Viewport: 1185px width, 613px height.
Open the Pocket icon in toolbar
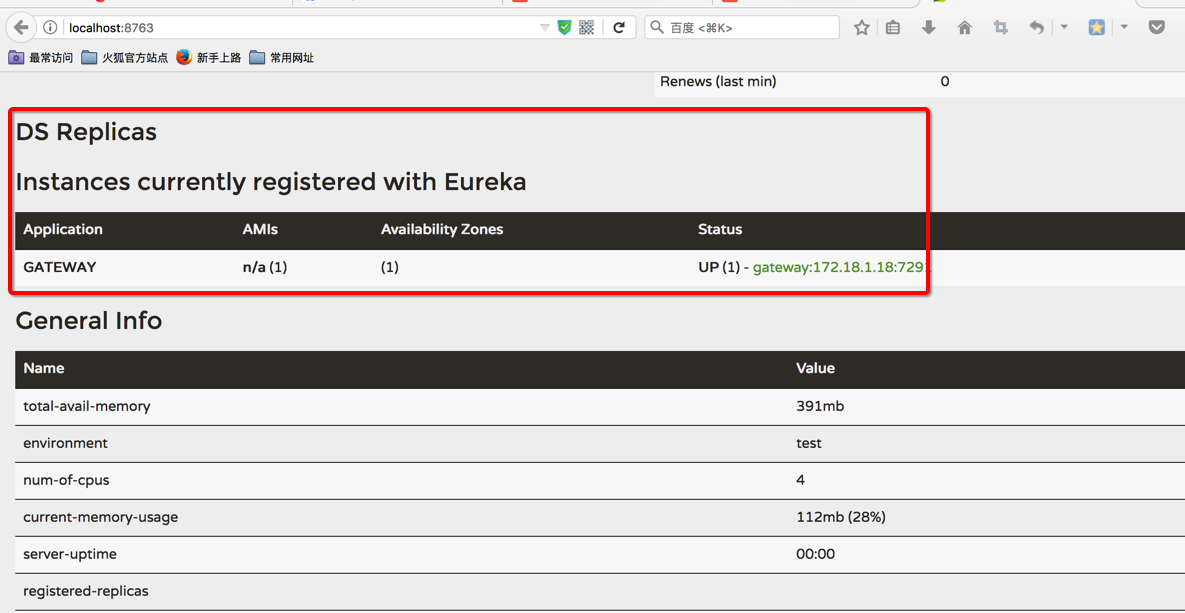(1157, 28)
